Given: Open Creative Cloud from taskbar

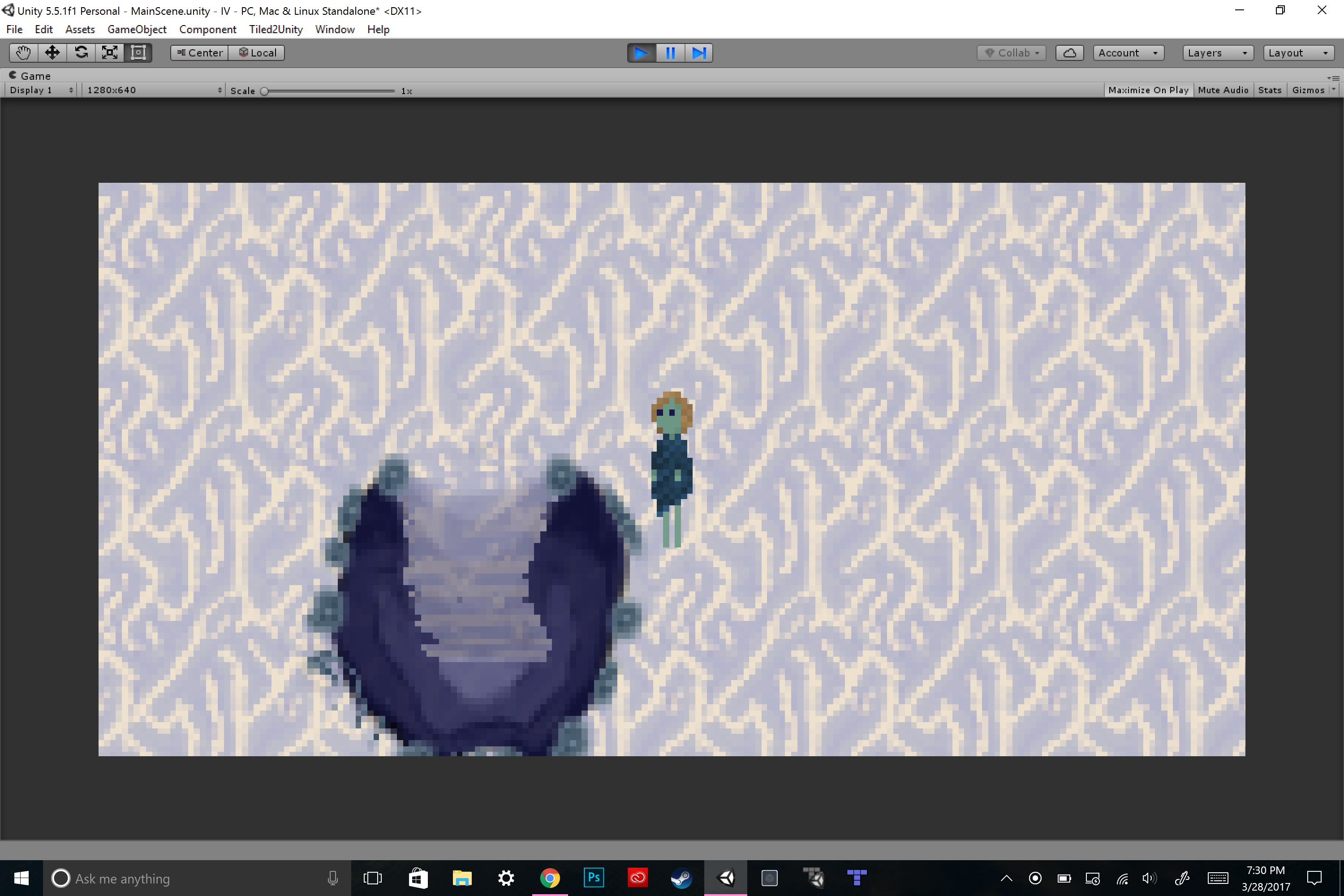Looking at the screenshot, I should tap(638, 878).
